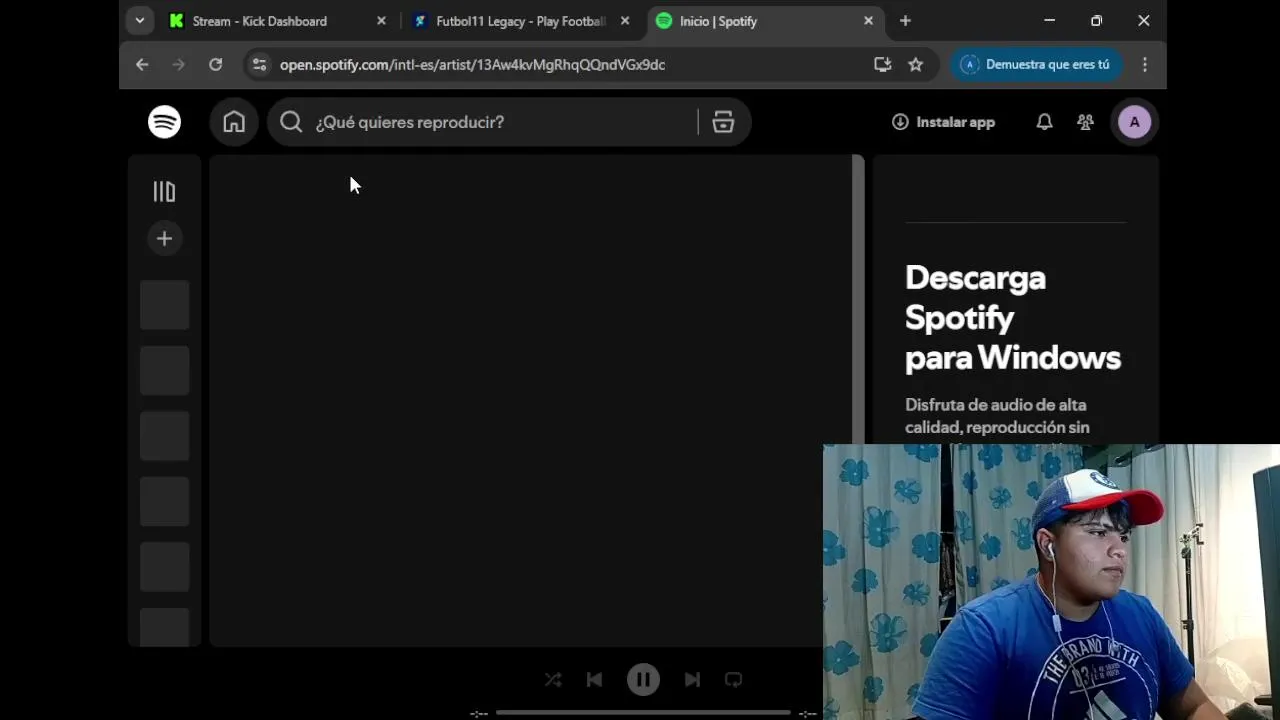Close the Inicio | Spotify tab
Viewport: 1280px width, 720px height.
click(868, 21)
